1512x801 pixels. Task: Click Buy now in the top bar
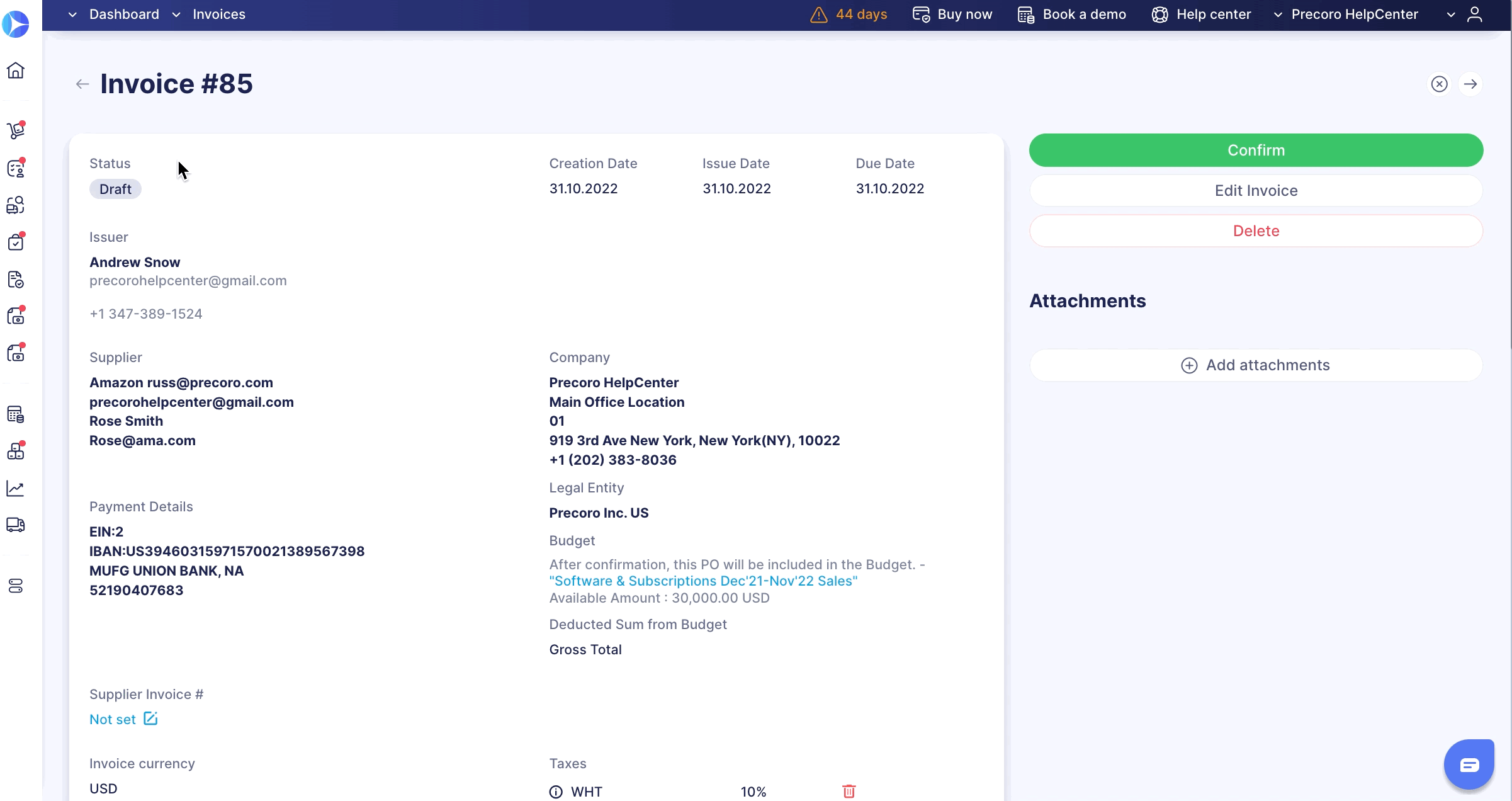(x=952, y=14)
